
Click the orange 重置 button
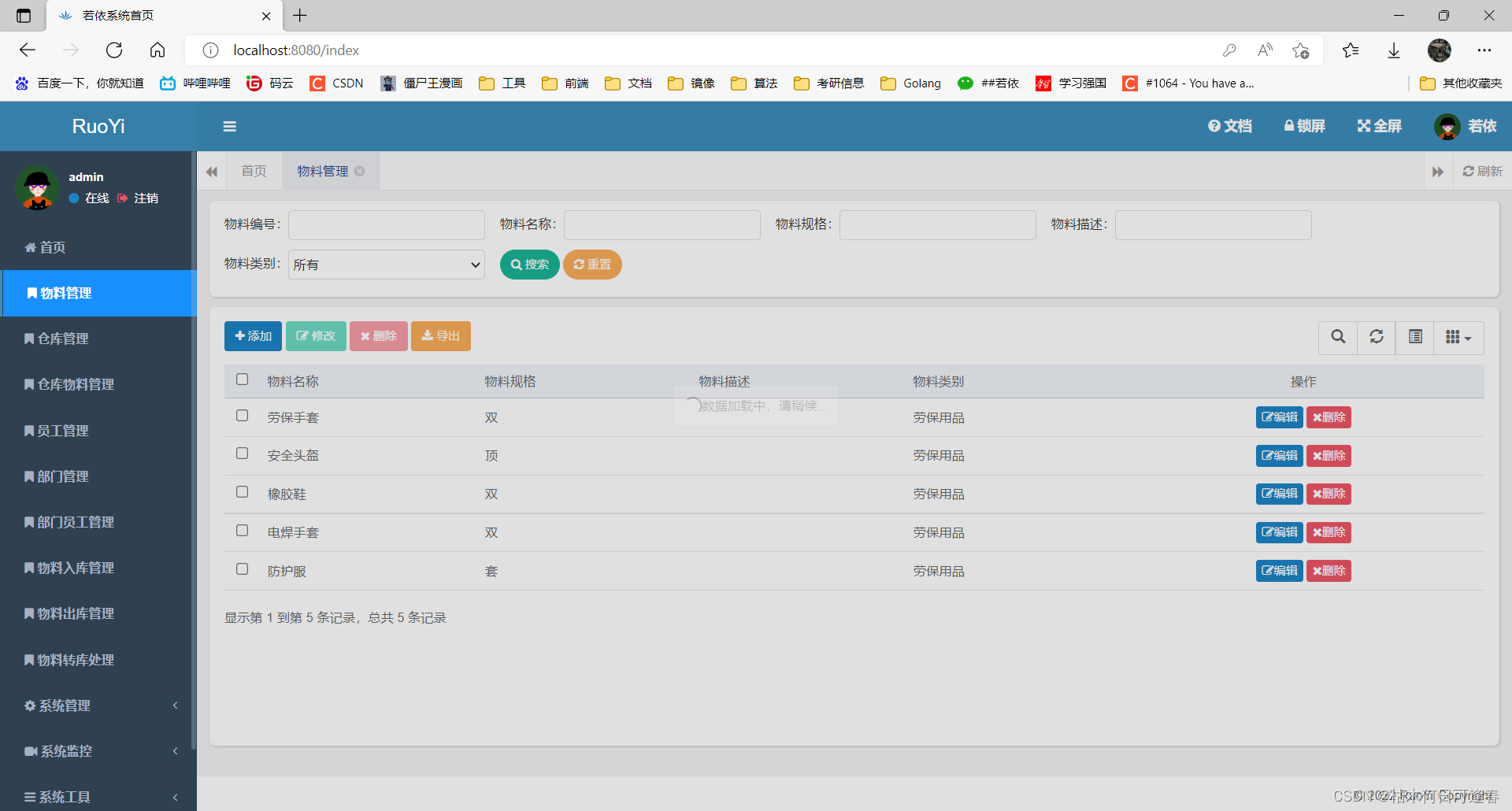pyautogui.click(x=592, y=265)
